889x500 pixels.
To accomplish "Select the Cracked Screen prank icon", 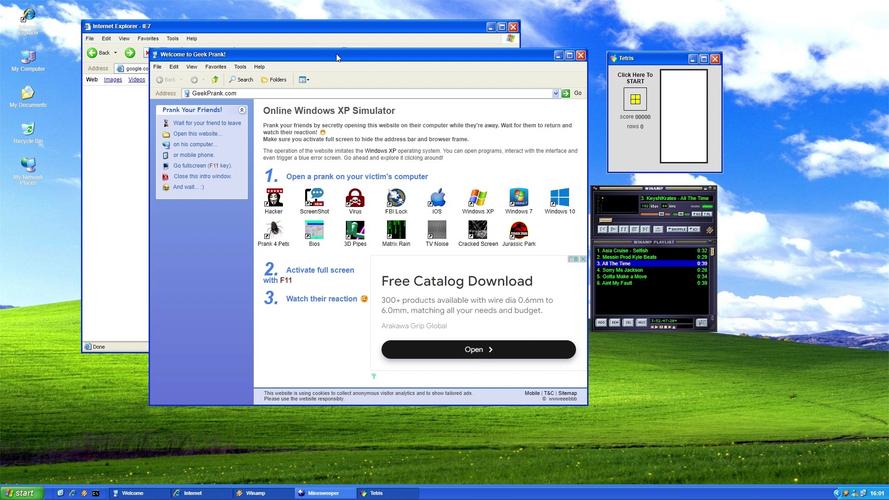I will coord(478,230).
